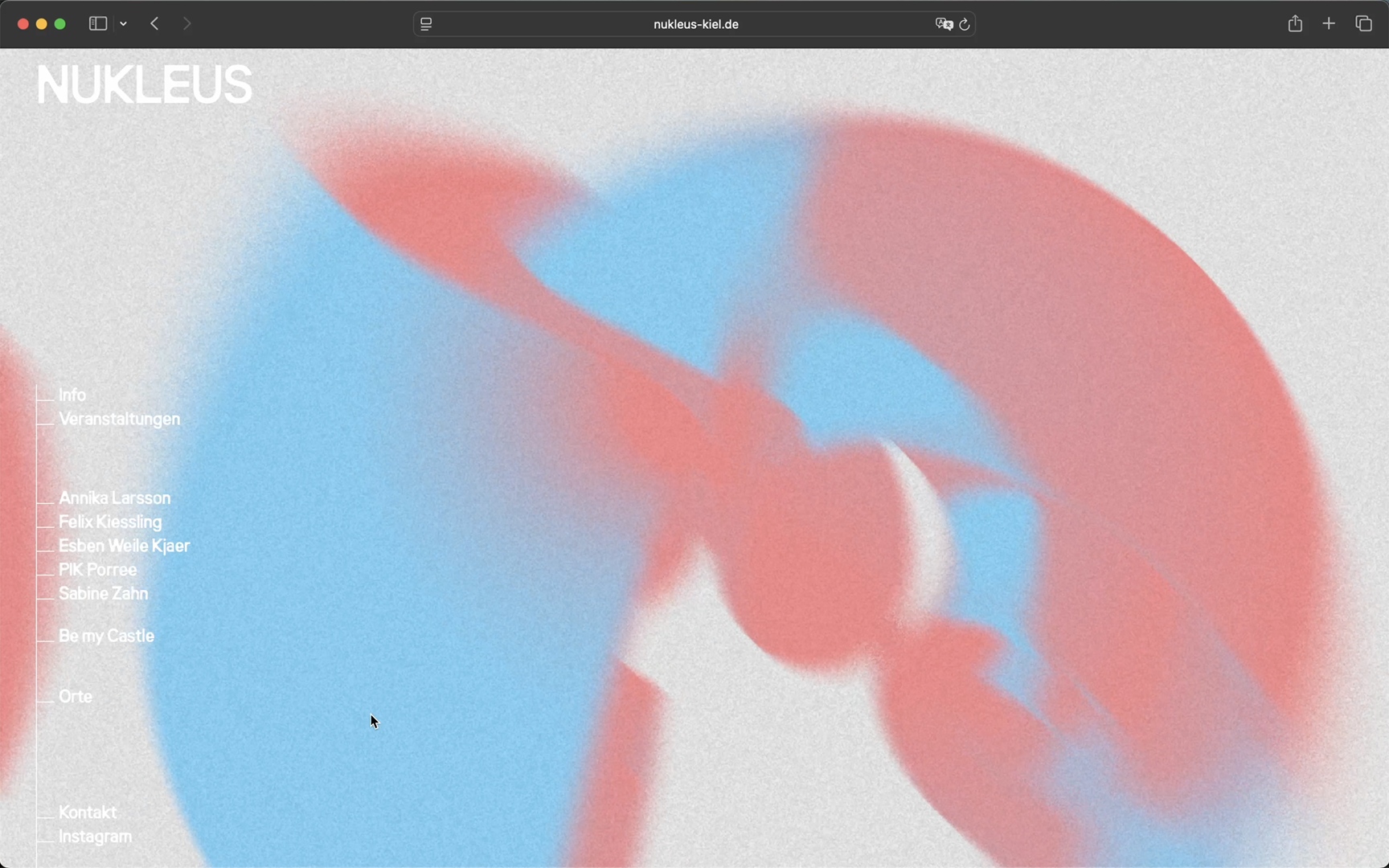Open the Share menu

[1294, 24]
